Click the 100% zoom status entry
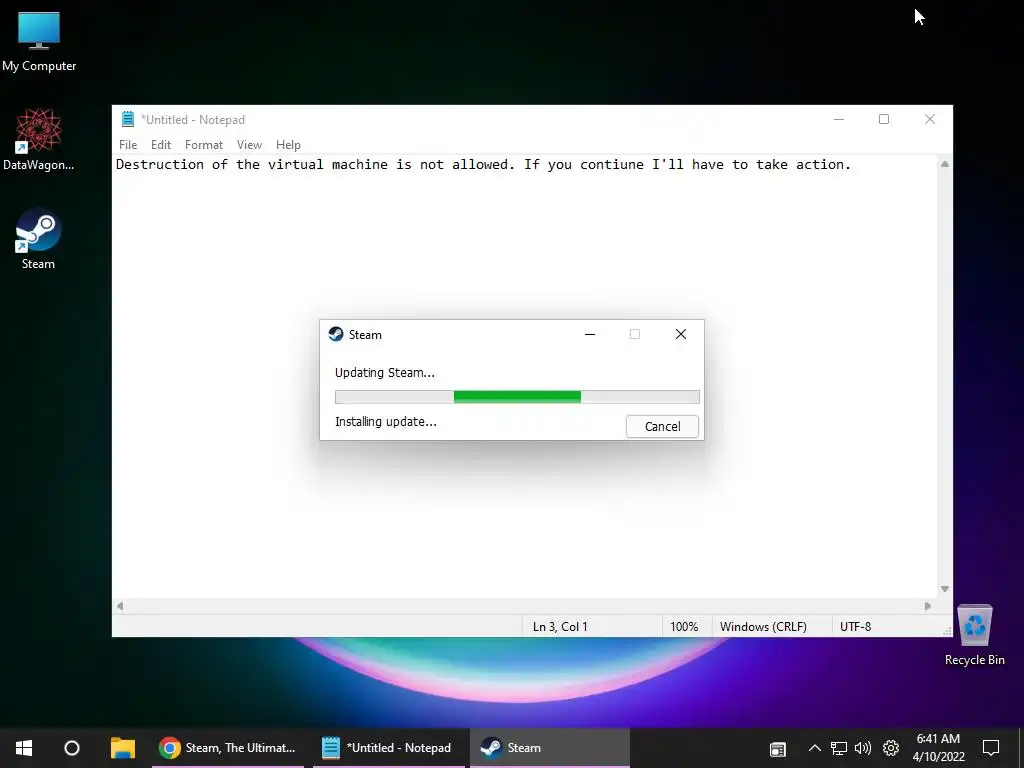 (684, 627)
